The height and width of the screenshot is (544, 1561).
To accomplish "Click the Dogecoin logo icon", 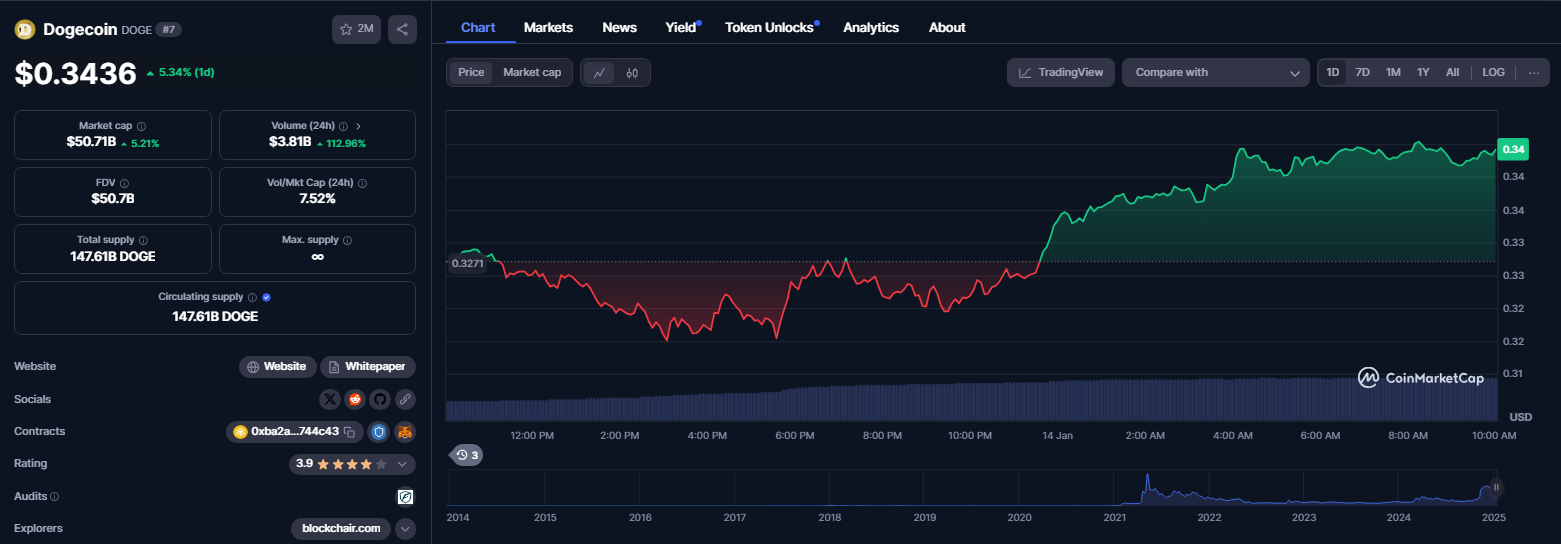I will tap(25, 30).
